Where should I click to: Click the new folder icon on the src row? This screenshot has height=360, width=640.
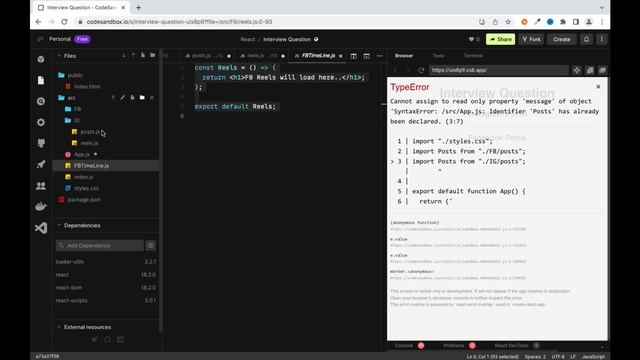[x=142, y=98]
